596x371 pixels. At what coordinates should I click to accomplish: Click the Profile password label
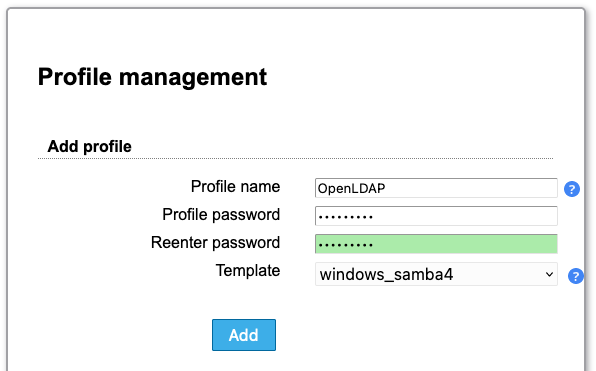(221, 215)
